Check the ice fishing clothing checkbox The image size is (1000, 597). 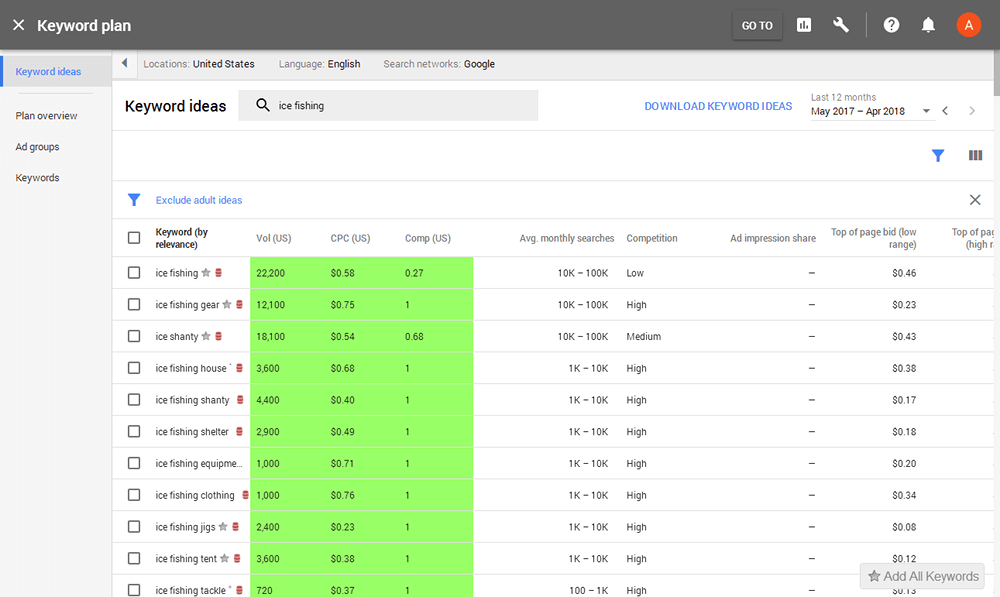[x=134, y=495]
